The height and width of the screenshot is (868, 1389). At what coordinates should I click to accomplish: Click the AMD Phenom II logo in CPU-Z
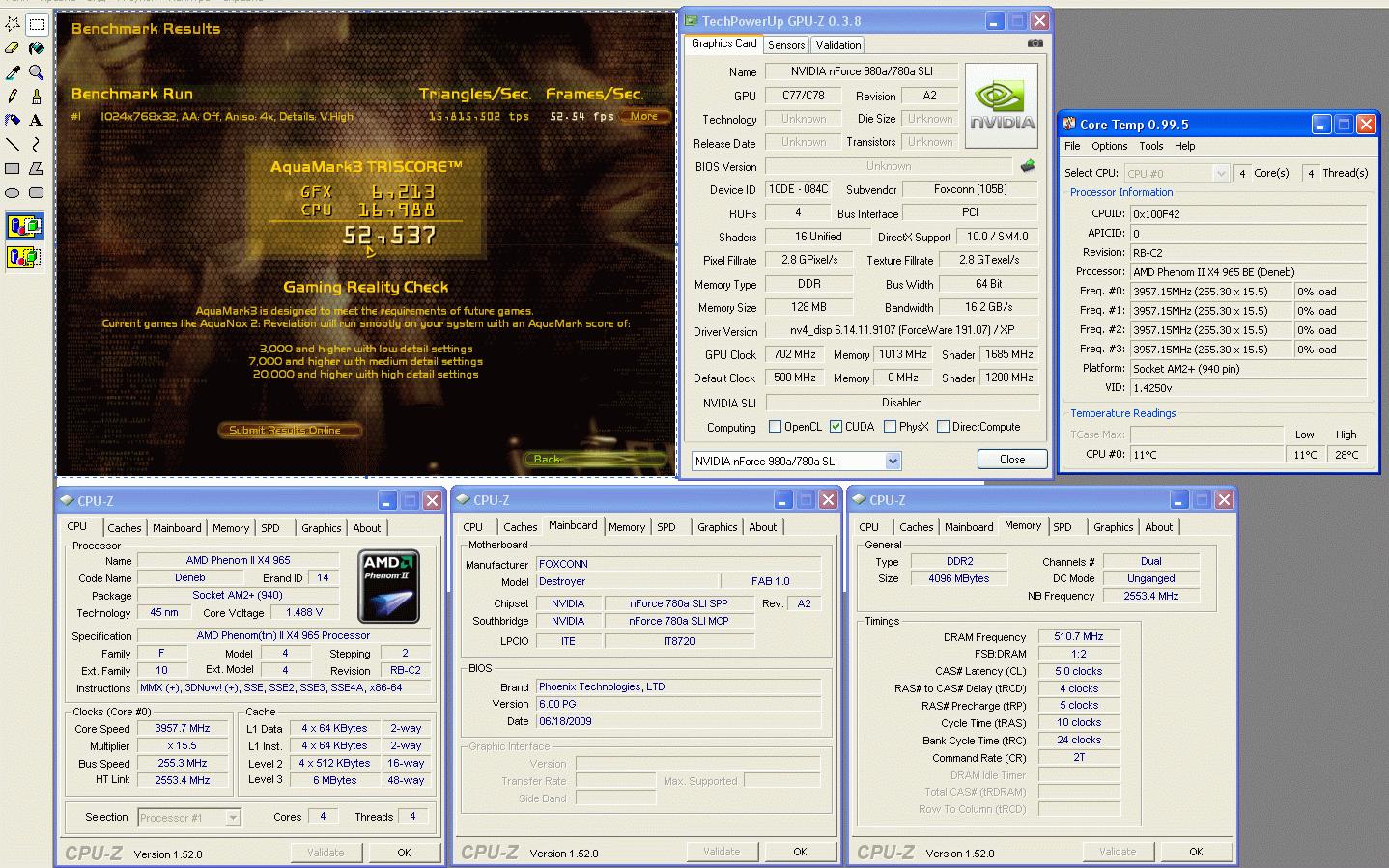coord(388,586)
